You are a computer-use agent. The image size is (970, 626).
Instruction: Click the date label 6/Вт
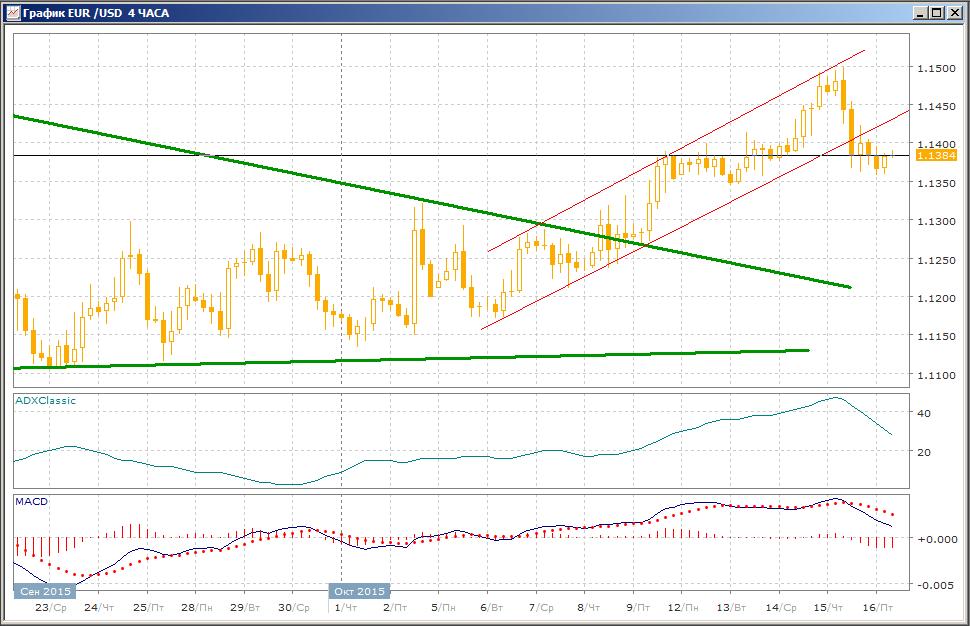(492, 607)
